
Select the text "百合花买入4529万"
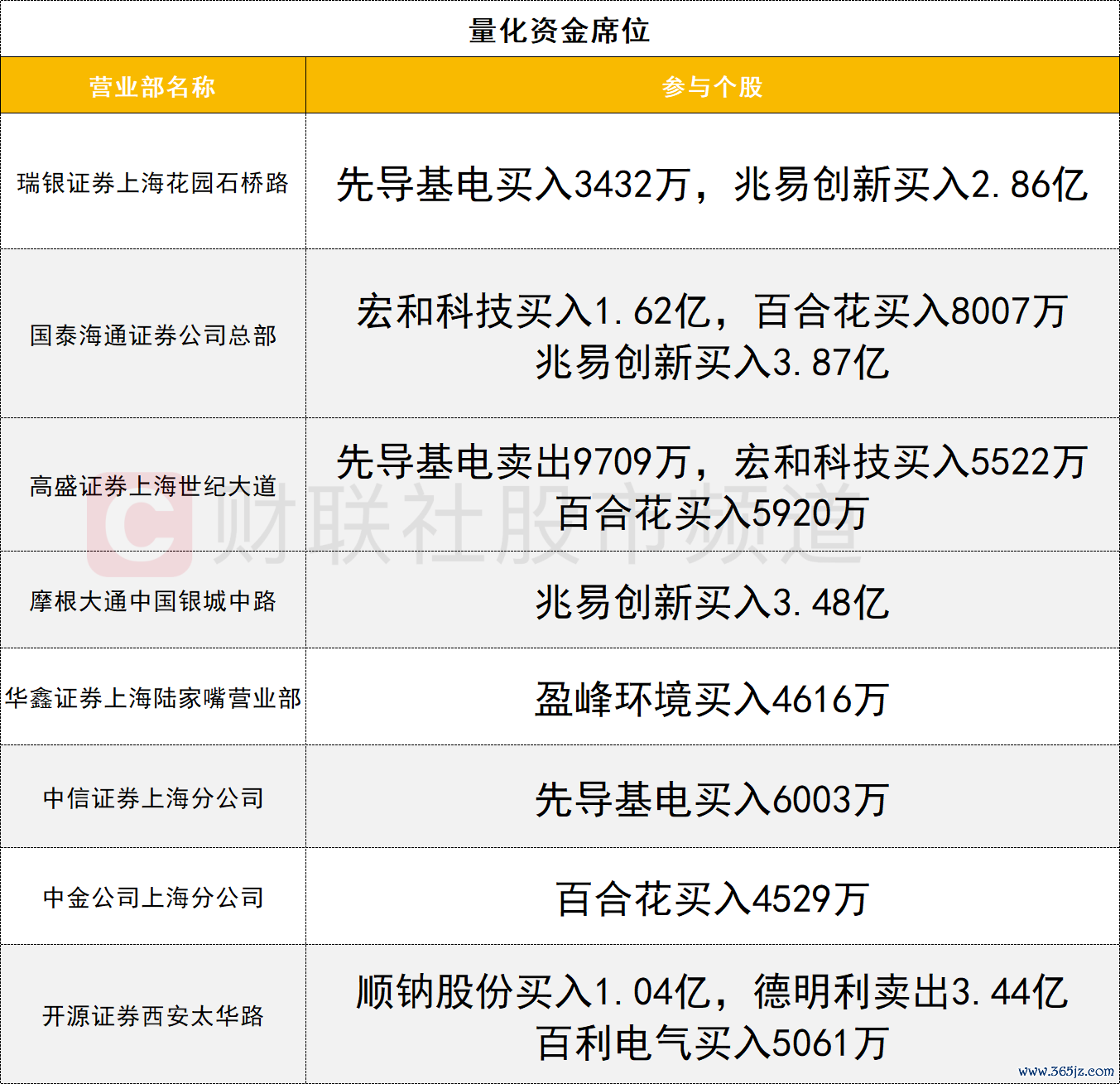click(x=713, y=899)
